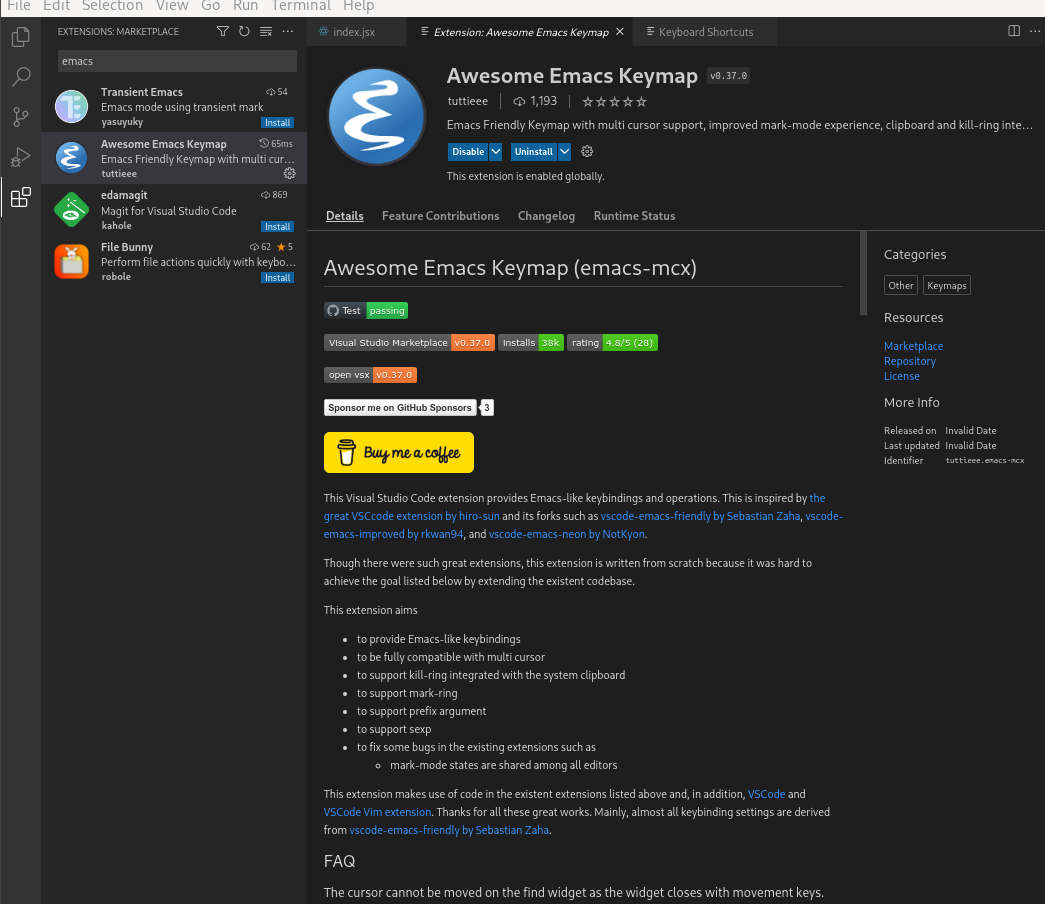This screenshot has height=904, width=1045.
Task: Open the Edit menu
Action: (x=57, y=6)
